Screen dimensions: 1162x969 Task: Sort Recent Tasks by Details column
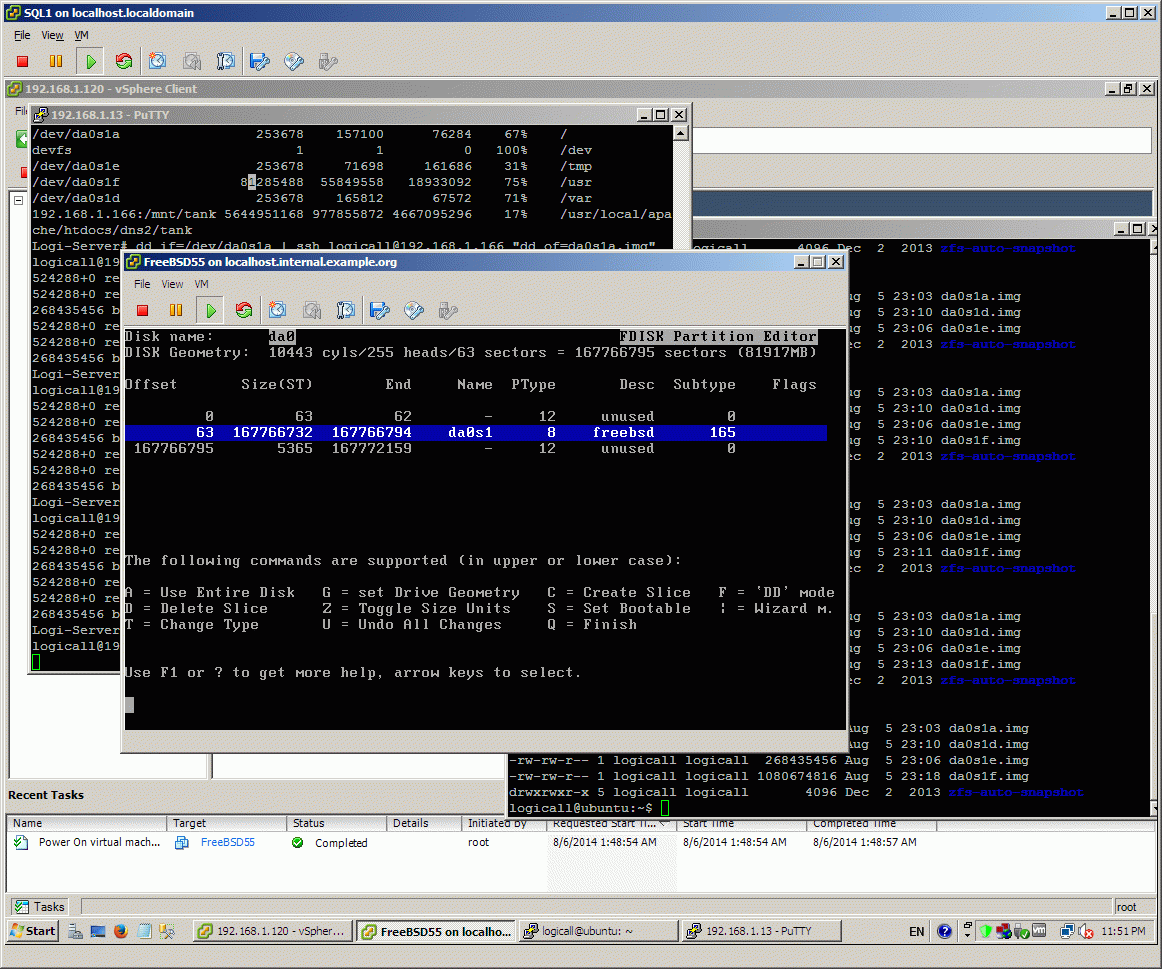(424, 823)
